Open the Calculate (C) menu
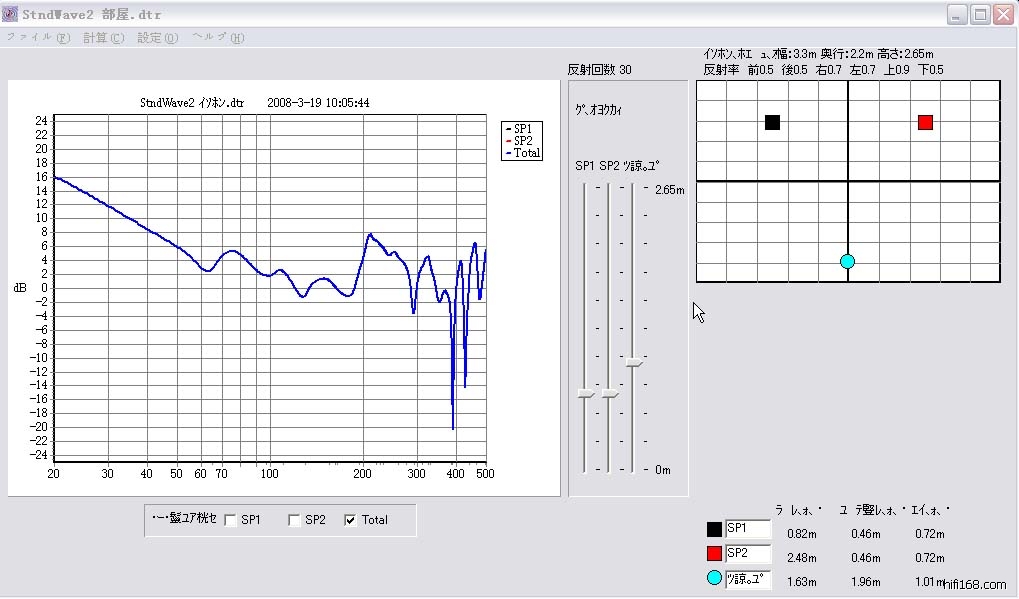 pos(104,38)
